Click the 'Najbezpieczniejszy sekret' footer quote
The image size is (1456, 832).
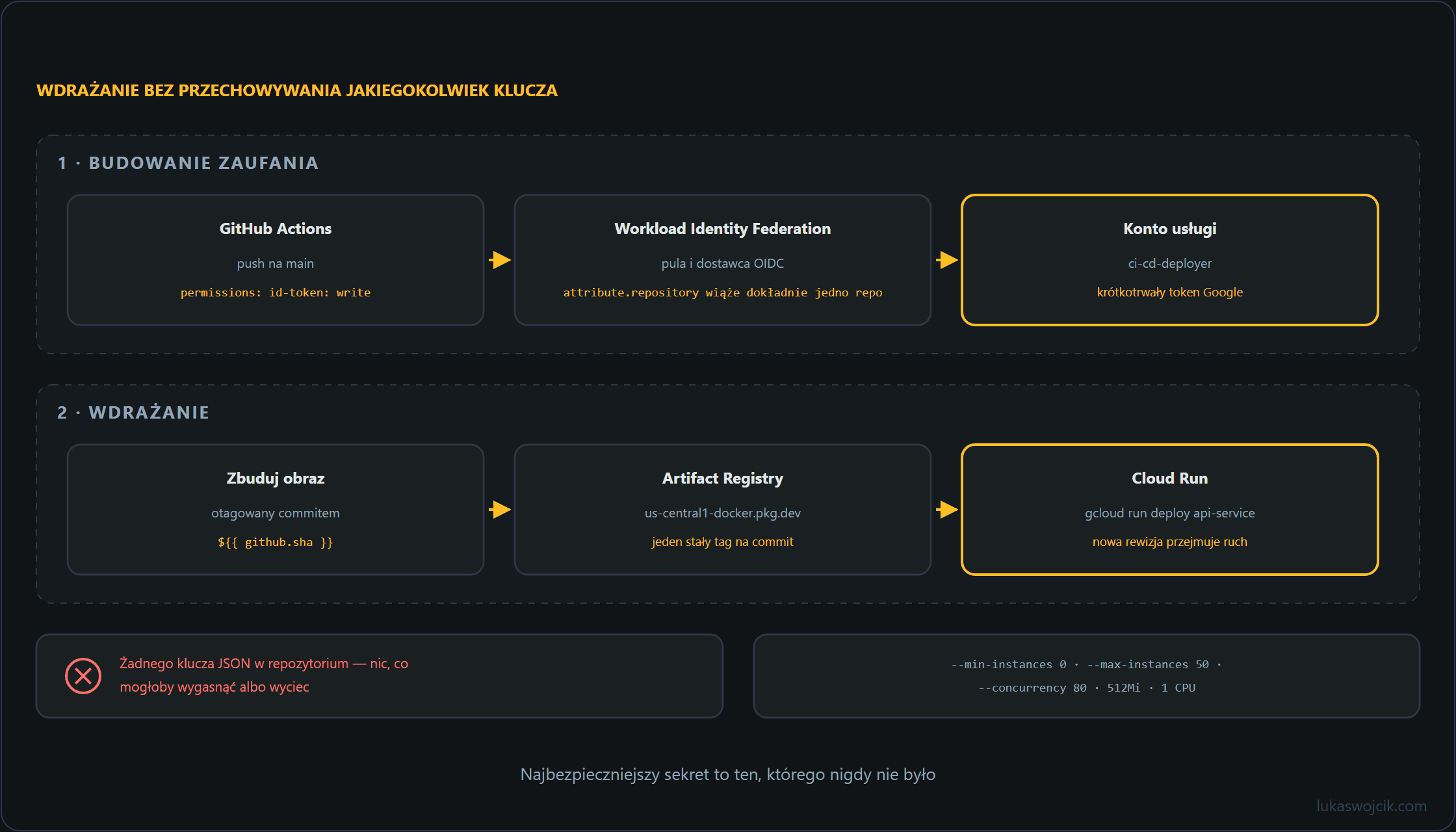pos(728,774)
